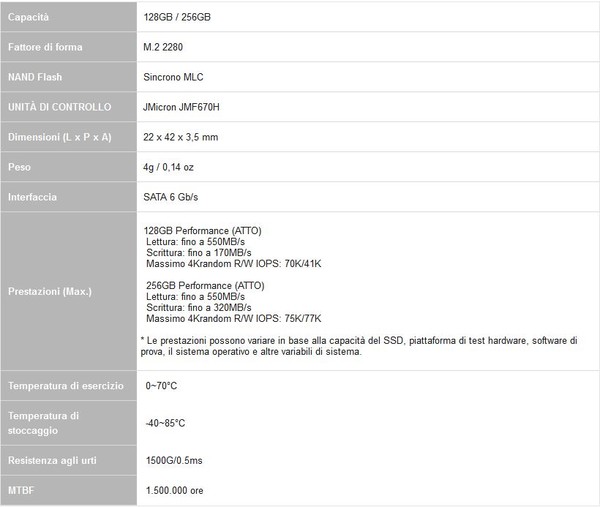Click the '256GB Performance (ATTO)' heading
Image resolution: width=600 pixels, height=507 pixels.
205,285
